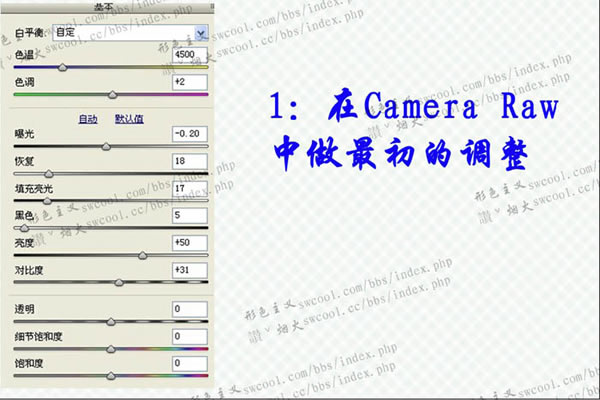600x400 pixels.
Task: Click the 色温 temperature slider handle
Action: pos(62,68)
